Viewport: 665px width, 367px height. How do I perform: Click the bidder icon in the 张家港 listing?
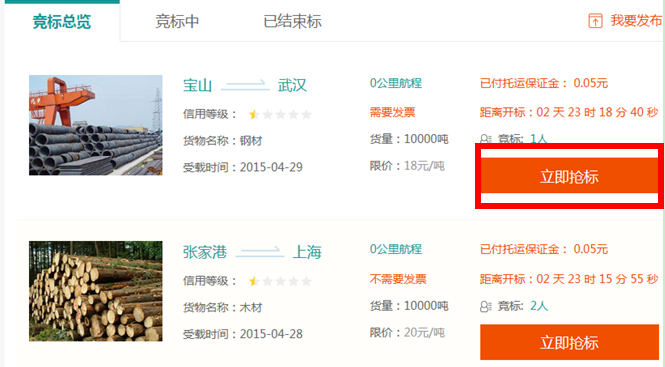tap(486, 306)
